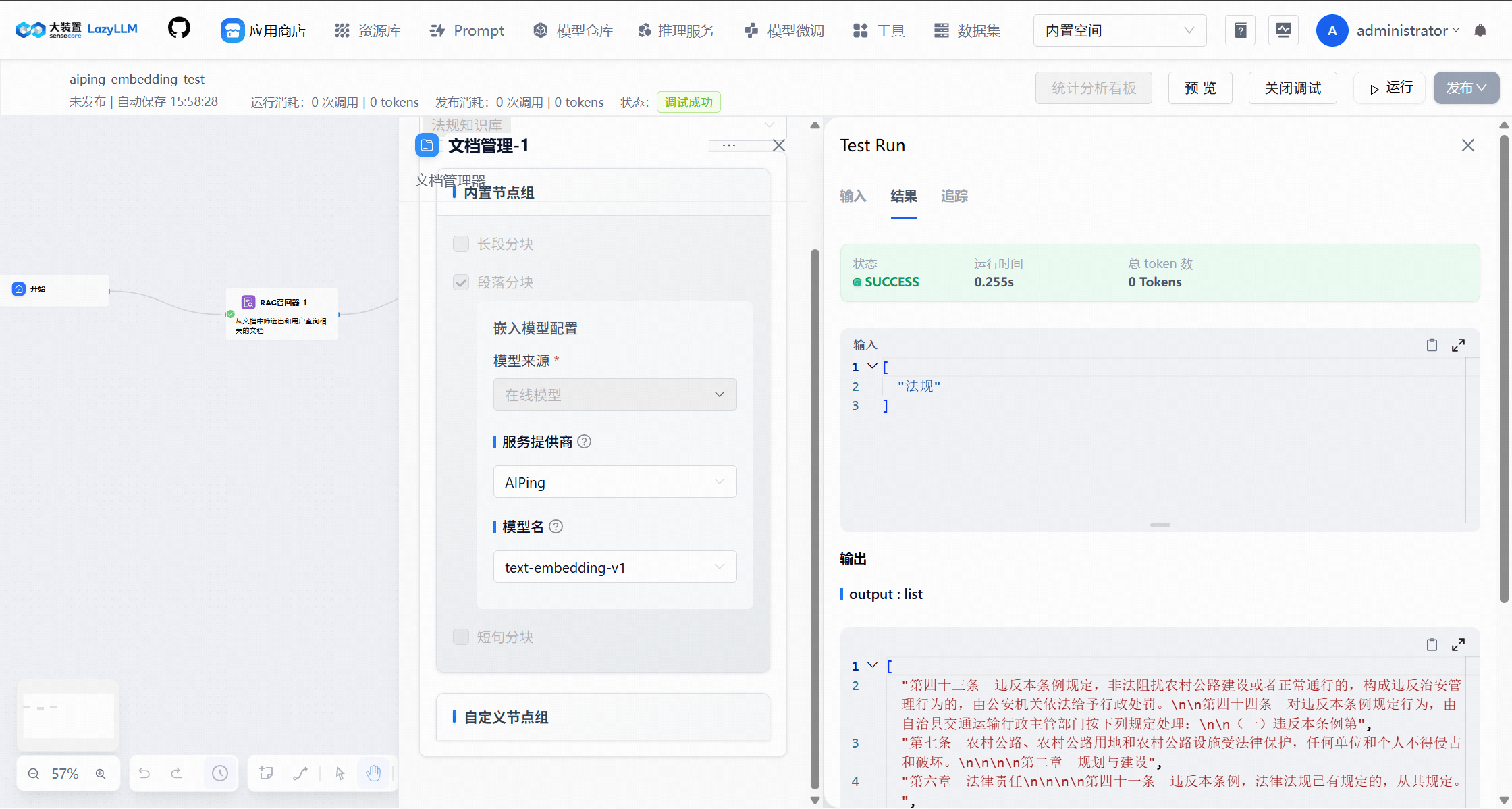The image size is (1512, 809).
Task: Click the undo arrow in canvas toolbar
Action: click(x=144, y=773)
